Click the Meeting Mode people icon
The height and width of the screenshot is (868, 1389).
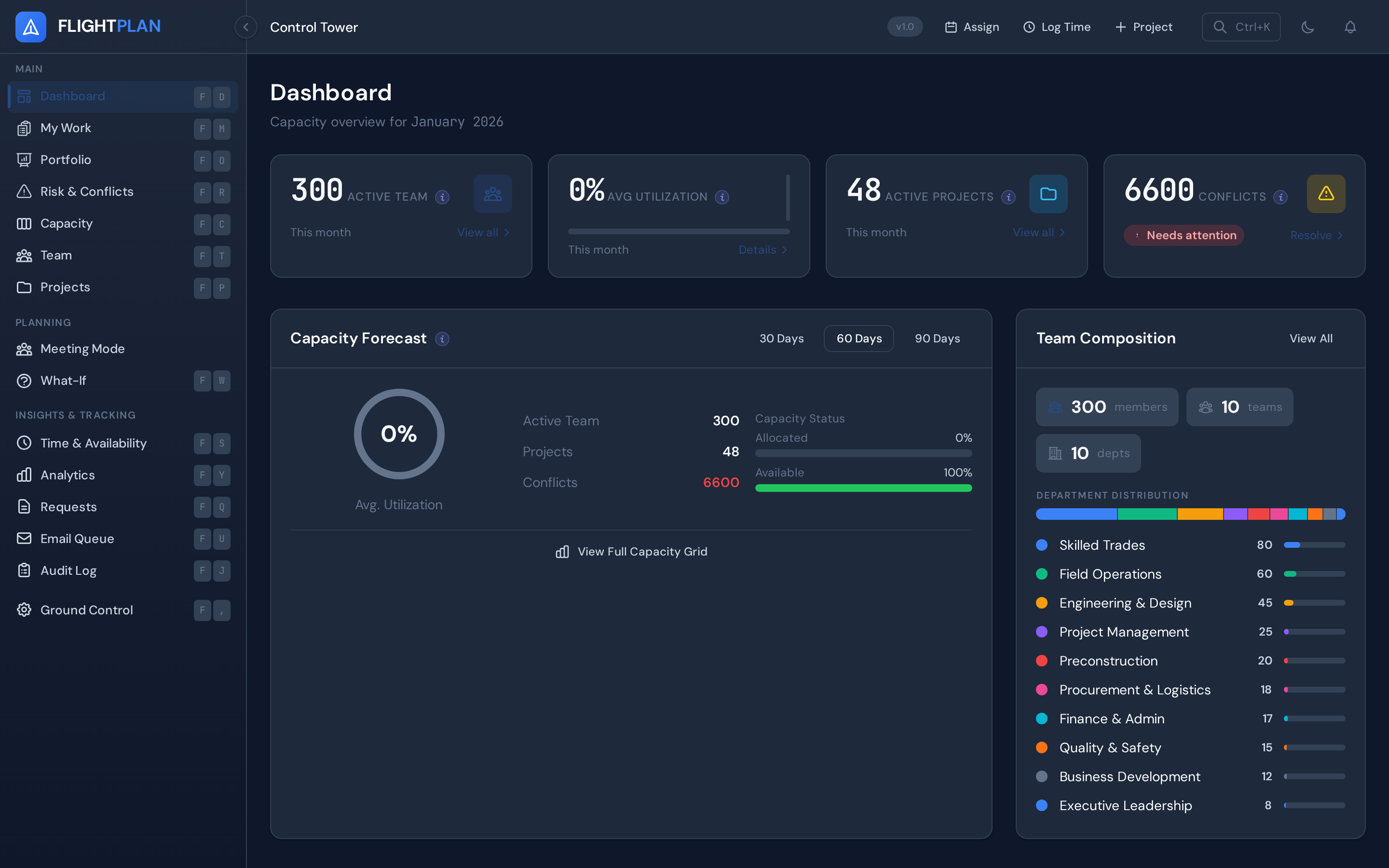click(x=24, y=349)
